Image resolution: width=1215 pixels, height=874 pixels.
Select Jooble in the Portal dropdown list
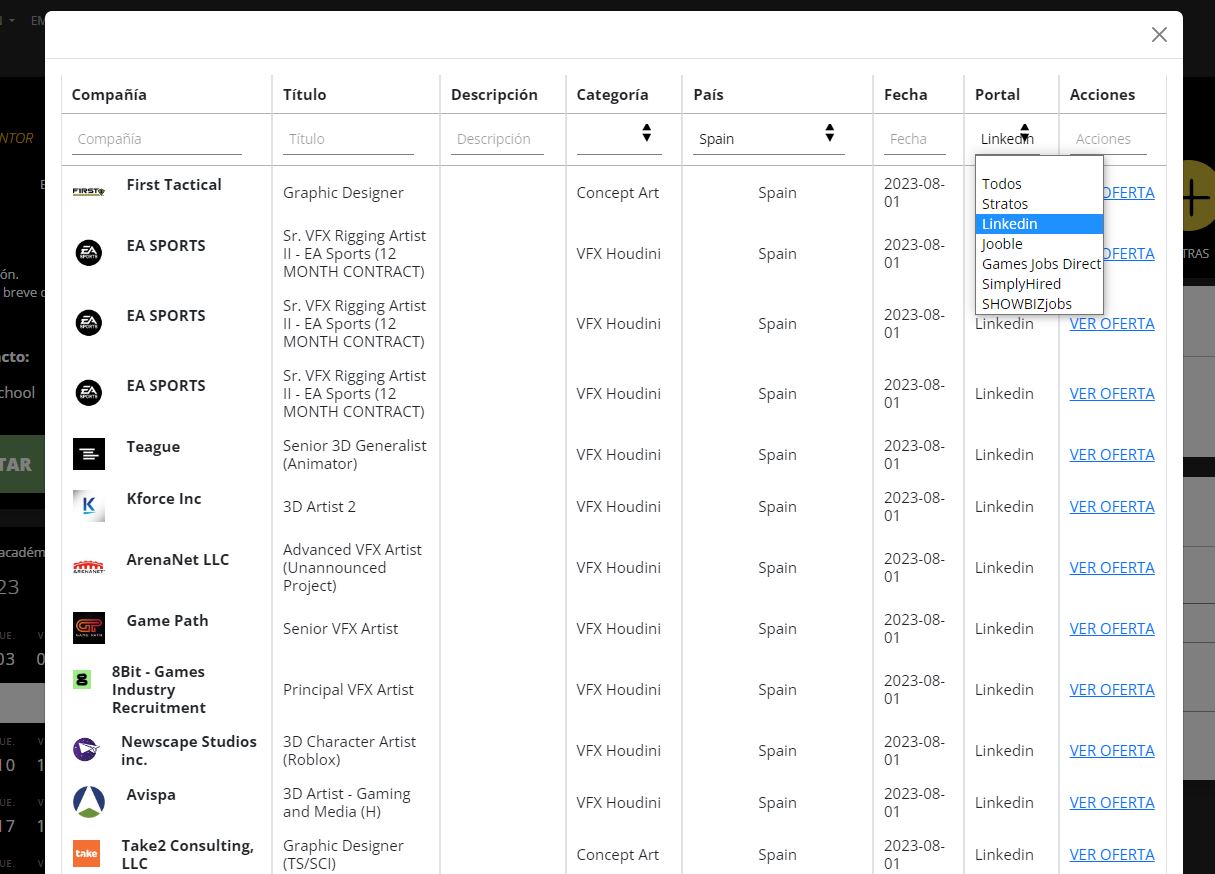(1039, 244)
